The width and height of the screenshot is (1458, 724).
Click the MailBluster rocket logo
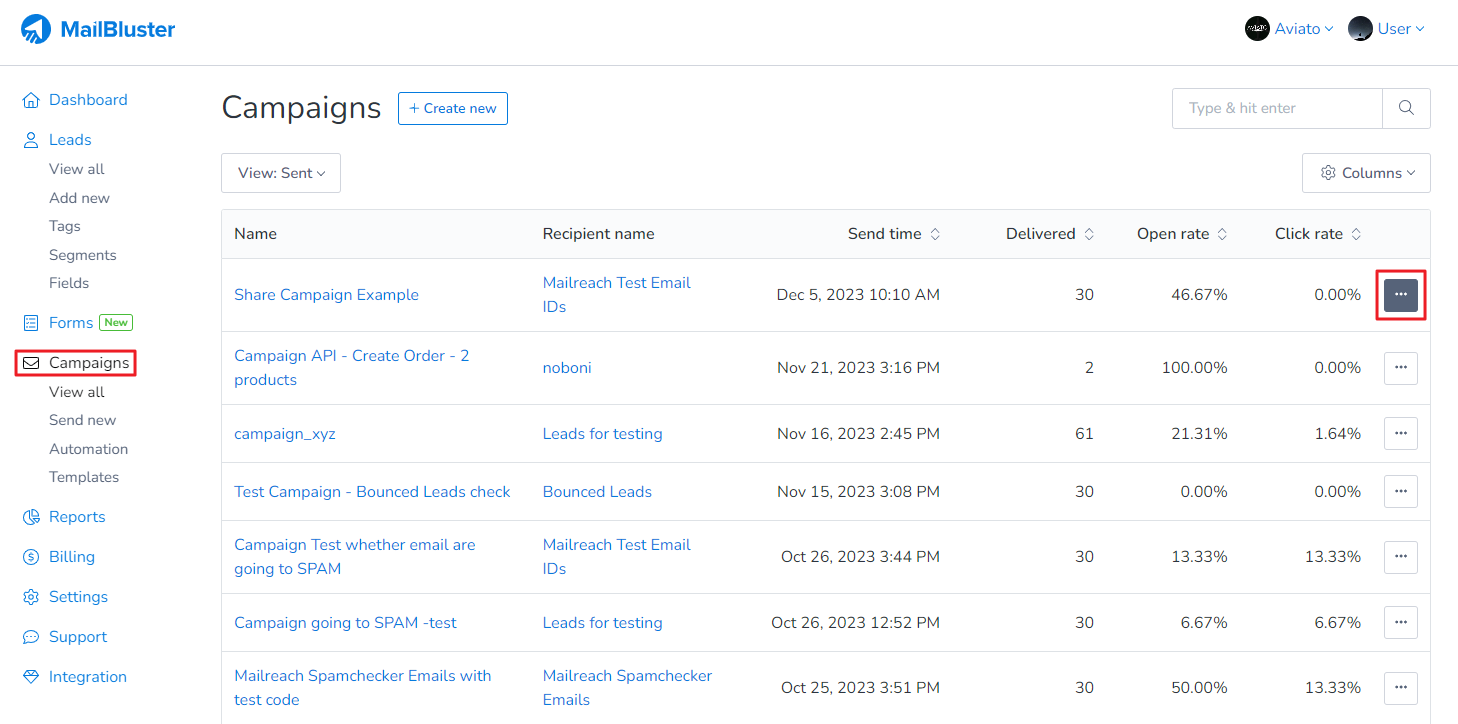[x=36, y=29]
